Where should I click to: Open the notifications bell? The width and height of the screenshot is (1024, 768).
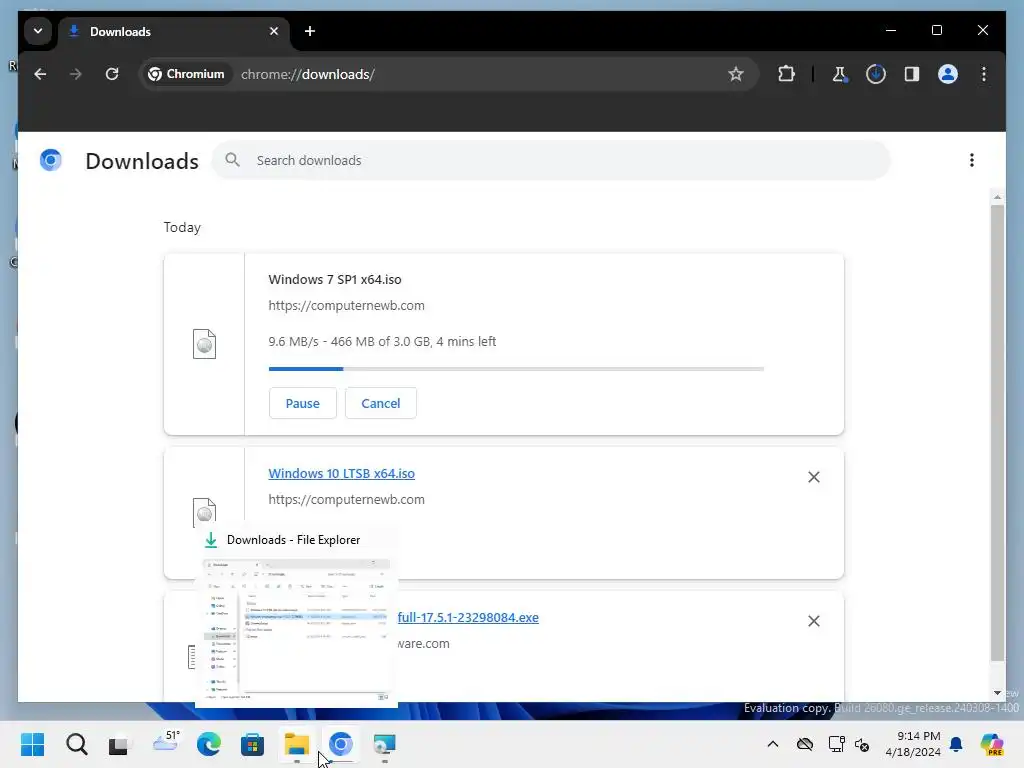pyautogui.click(x=956, y=744)
